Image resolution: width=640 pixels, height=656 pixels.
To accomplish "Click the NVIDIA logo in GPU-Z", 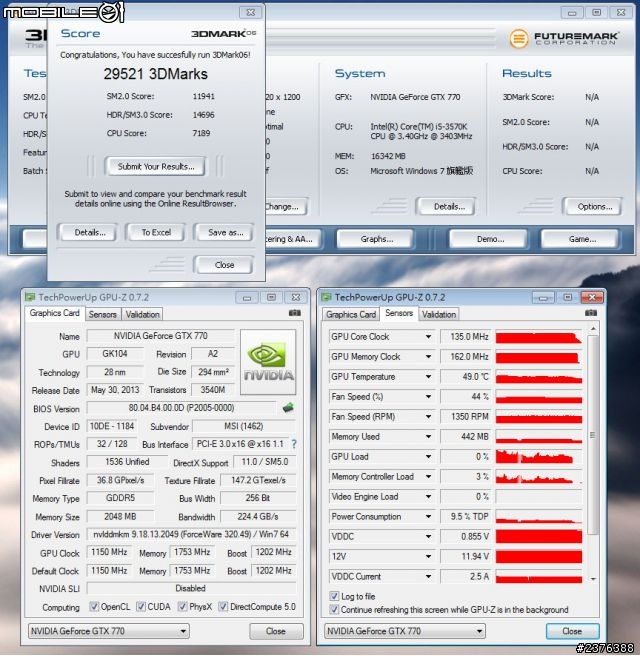I will point(268,362).
